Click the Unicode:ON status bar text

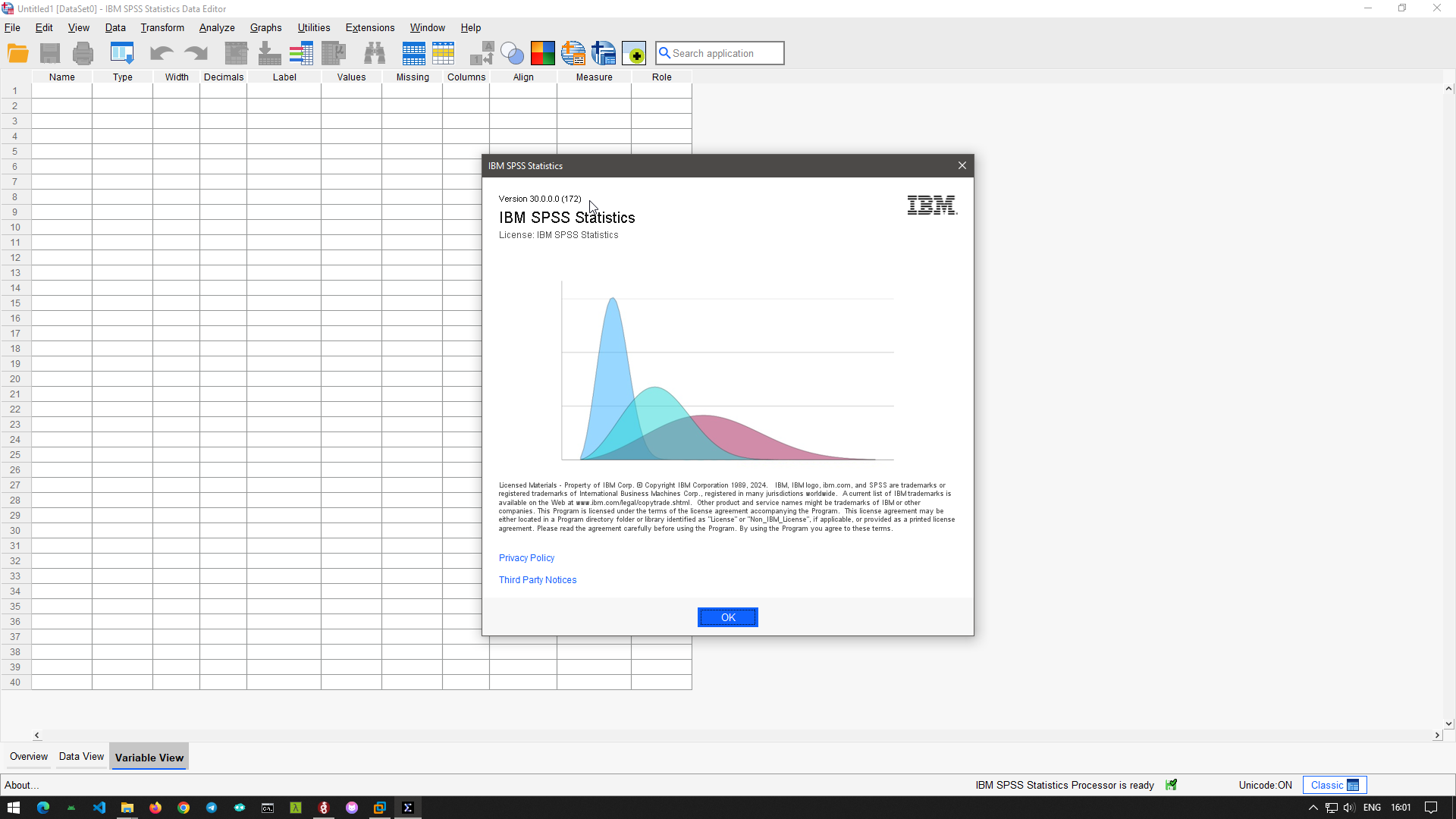1265,785
